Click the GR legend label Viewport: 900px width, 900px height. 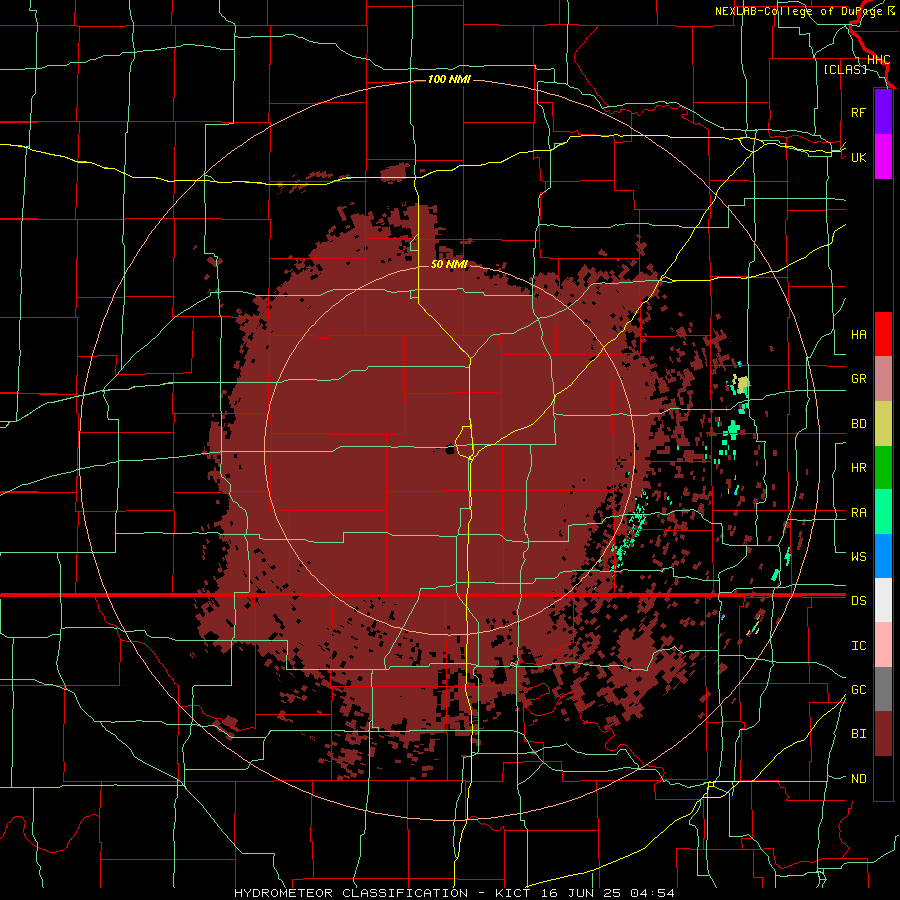pyautogui.click(x=858, y=379)
